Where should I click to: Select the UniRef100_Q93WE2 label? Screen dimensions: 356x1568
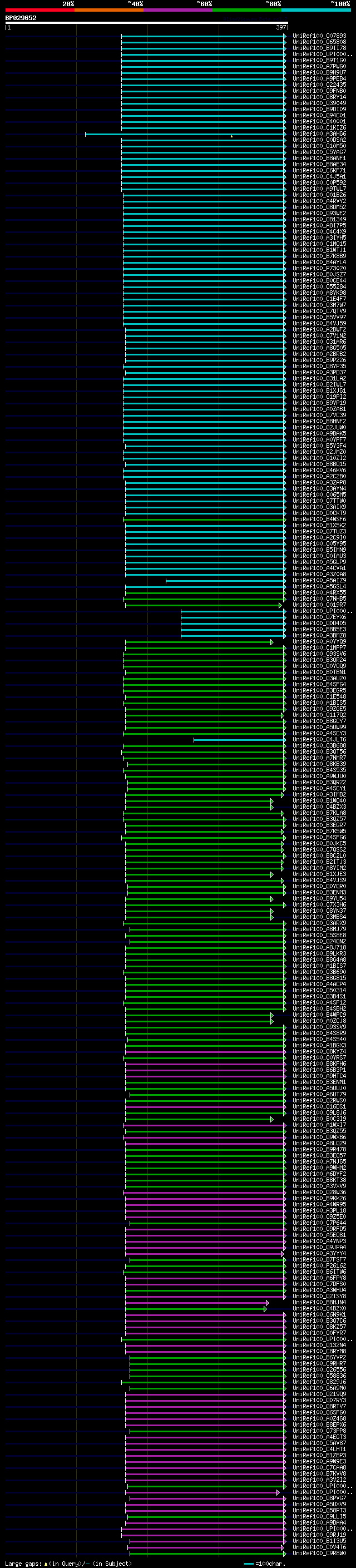(319, 213)
